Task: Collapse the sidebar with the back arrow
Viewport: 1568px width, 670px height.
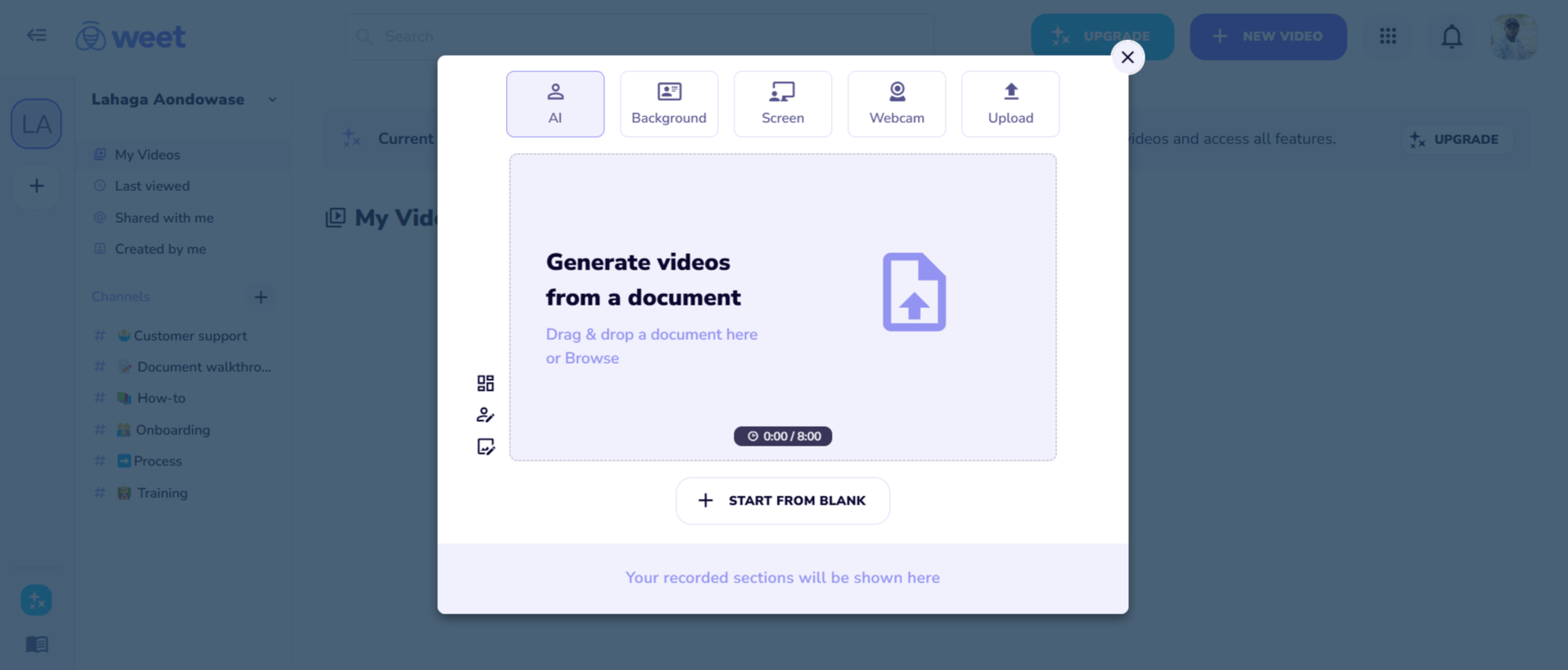Action: click(x=36, y=35)
